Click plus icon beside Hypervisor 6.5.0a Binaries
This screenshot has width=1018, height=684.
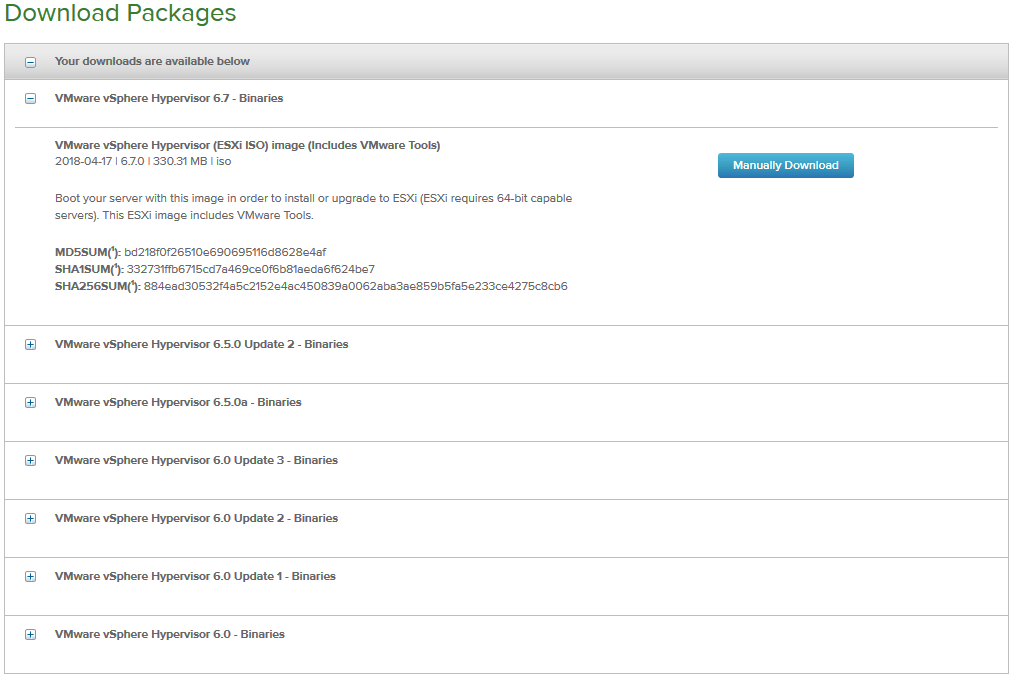pos(30,403)
